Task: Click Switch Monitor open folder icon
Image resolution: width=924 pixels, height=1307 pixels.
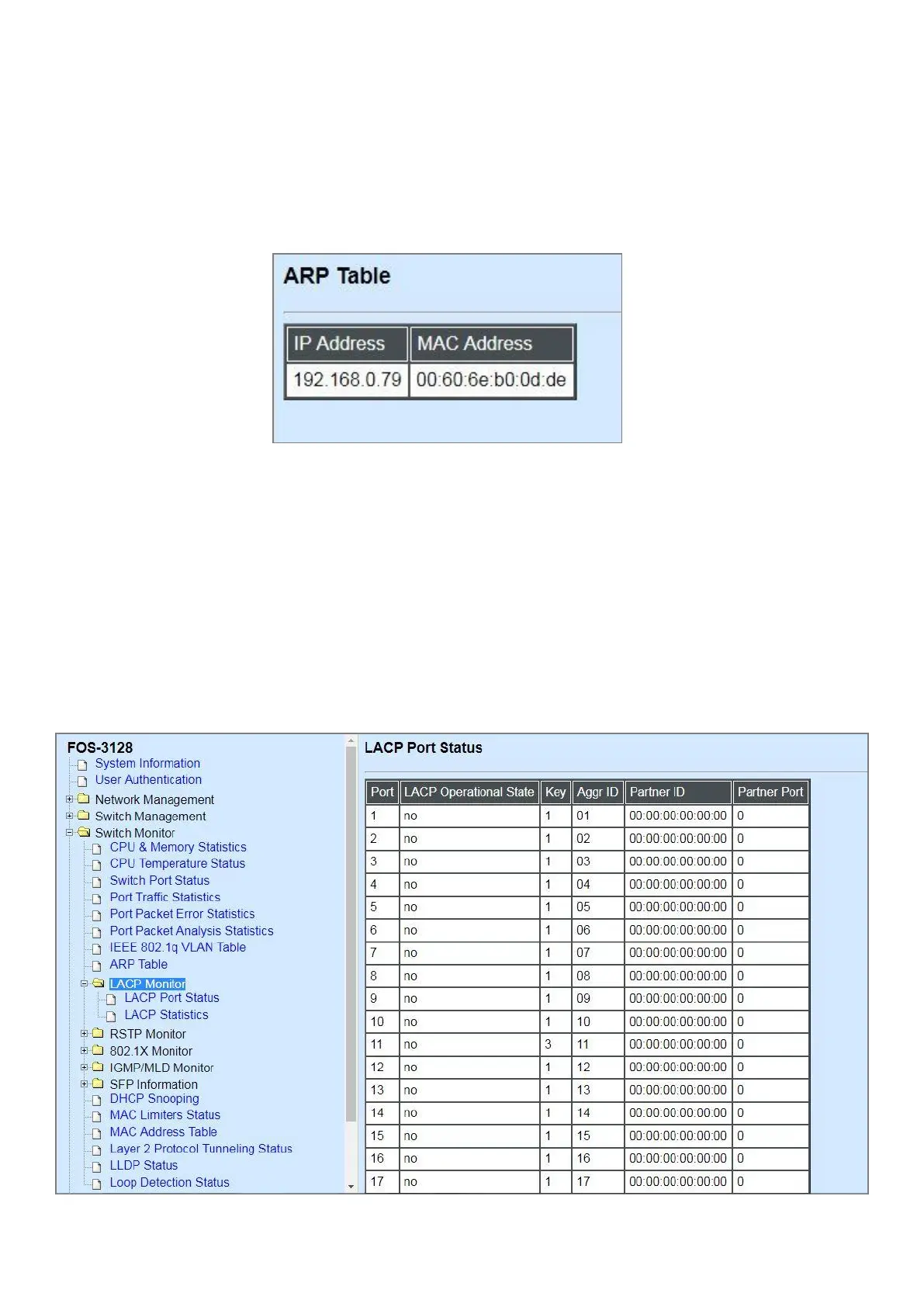Action: (84, 832)
